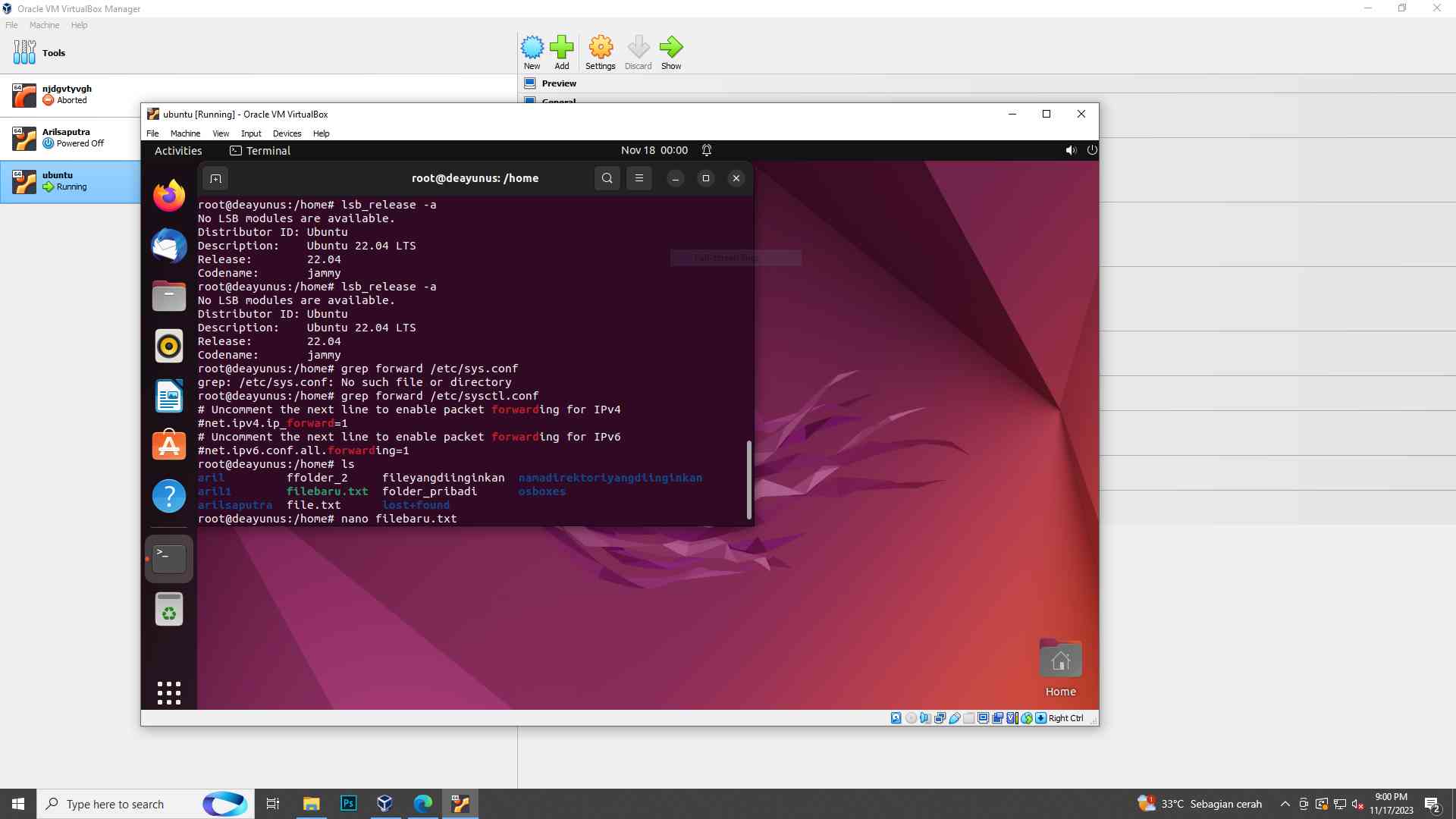Click Preview section header in Manager
1456x819 pixels.
click(559, 83)
